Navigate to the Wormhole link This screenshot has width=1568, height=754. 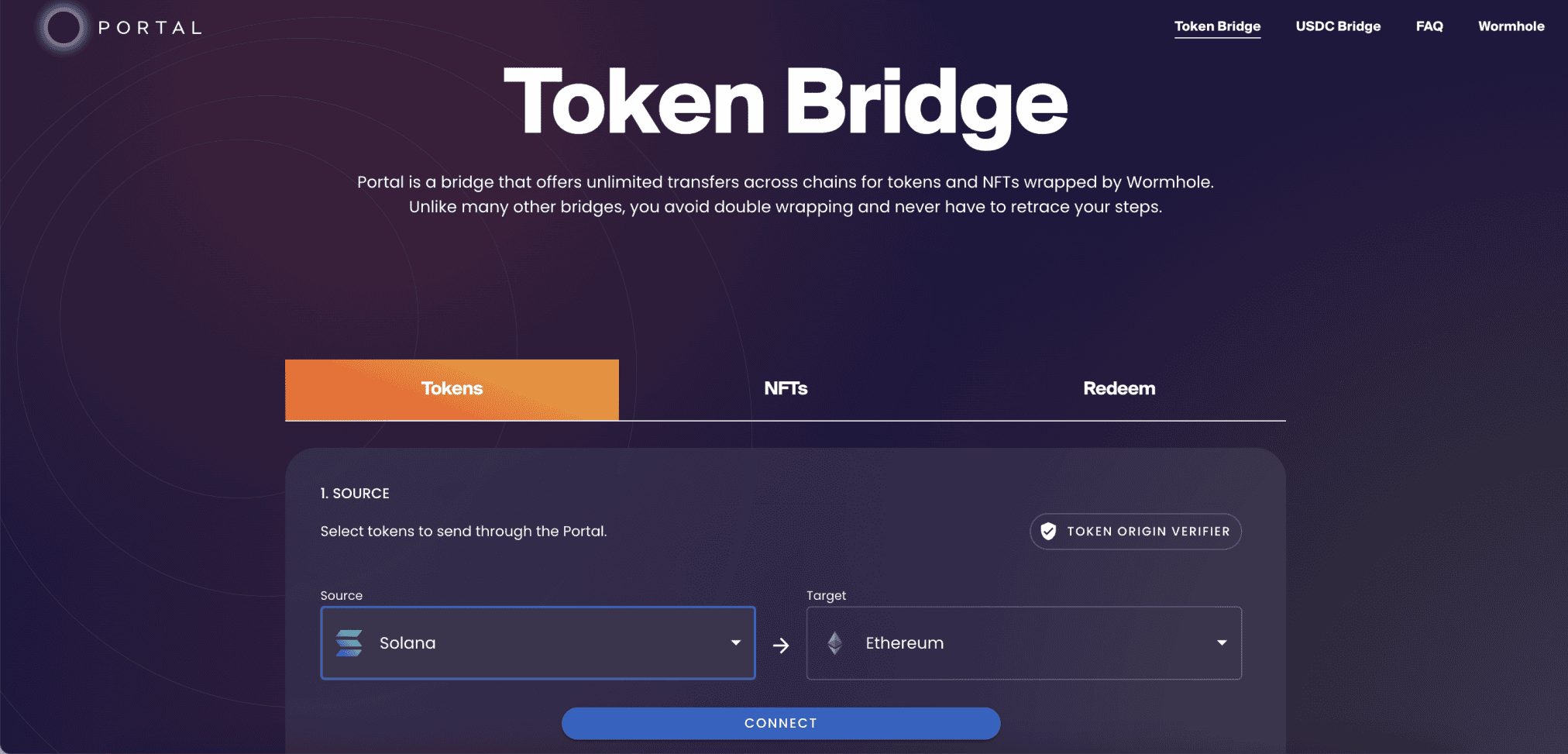point(1511,26)
